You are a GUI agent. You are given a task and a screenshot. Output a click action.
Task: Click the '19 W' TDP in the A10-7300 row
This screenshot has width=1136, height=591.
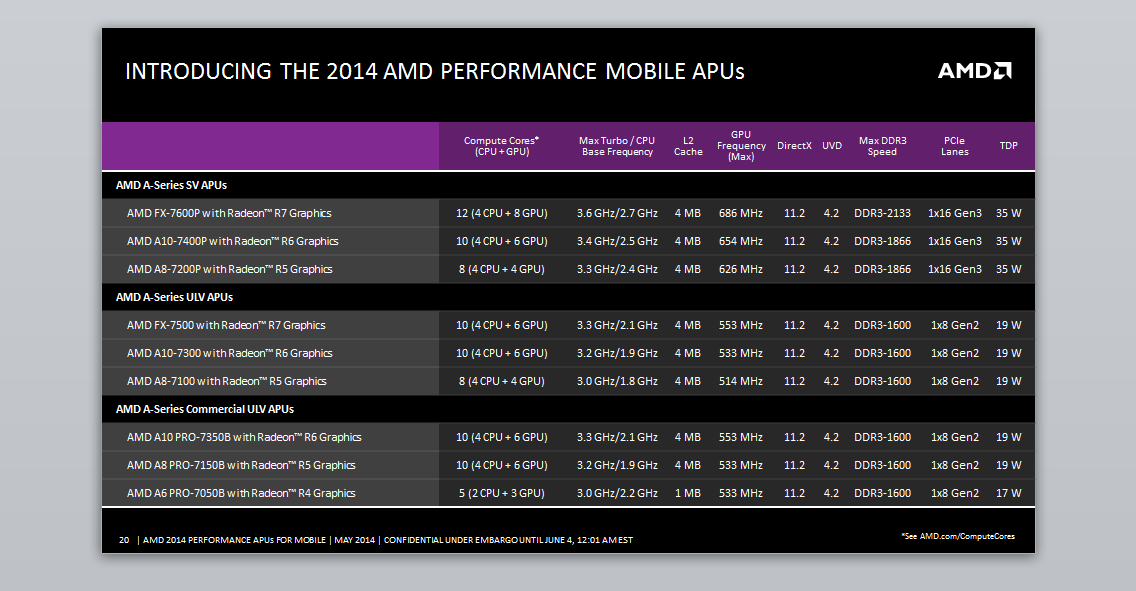(1008, 353)
